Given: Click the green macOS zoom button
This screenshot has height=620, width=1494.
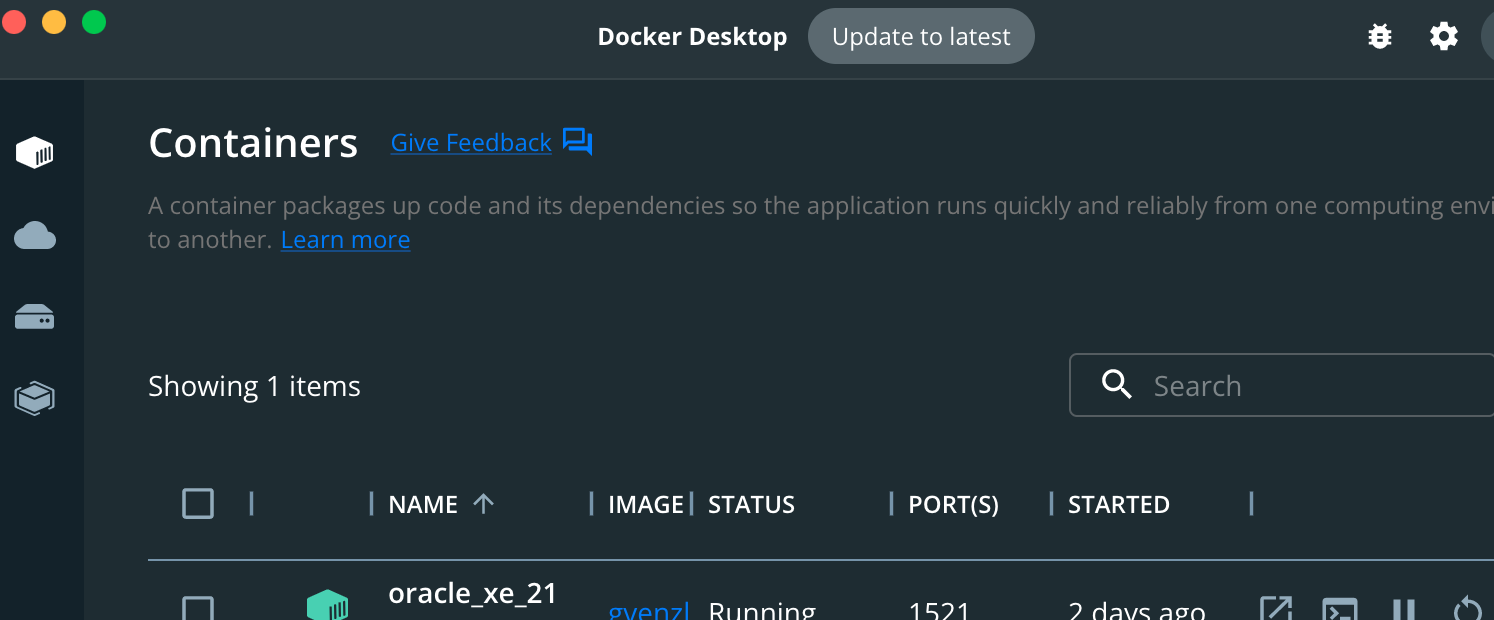Looking at the screenshot, I should pyautogui.click(x=94, y=21).
